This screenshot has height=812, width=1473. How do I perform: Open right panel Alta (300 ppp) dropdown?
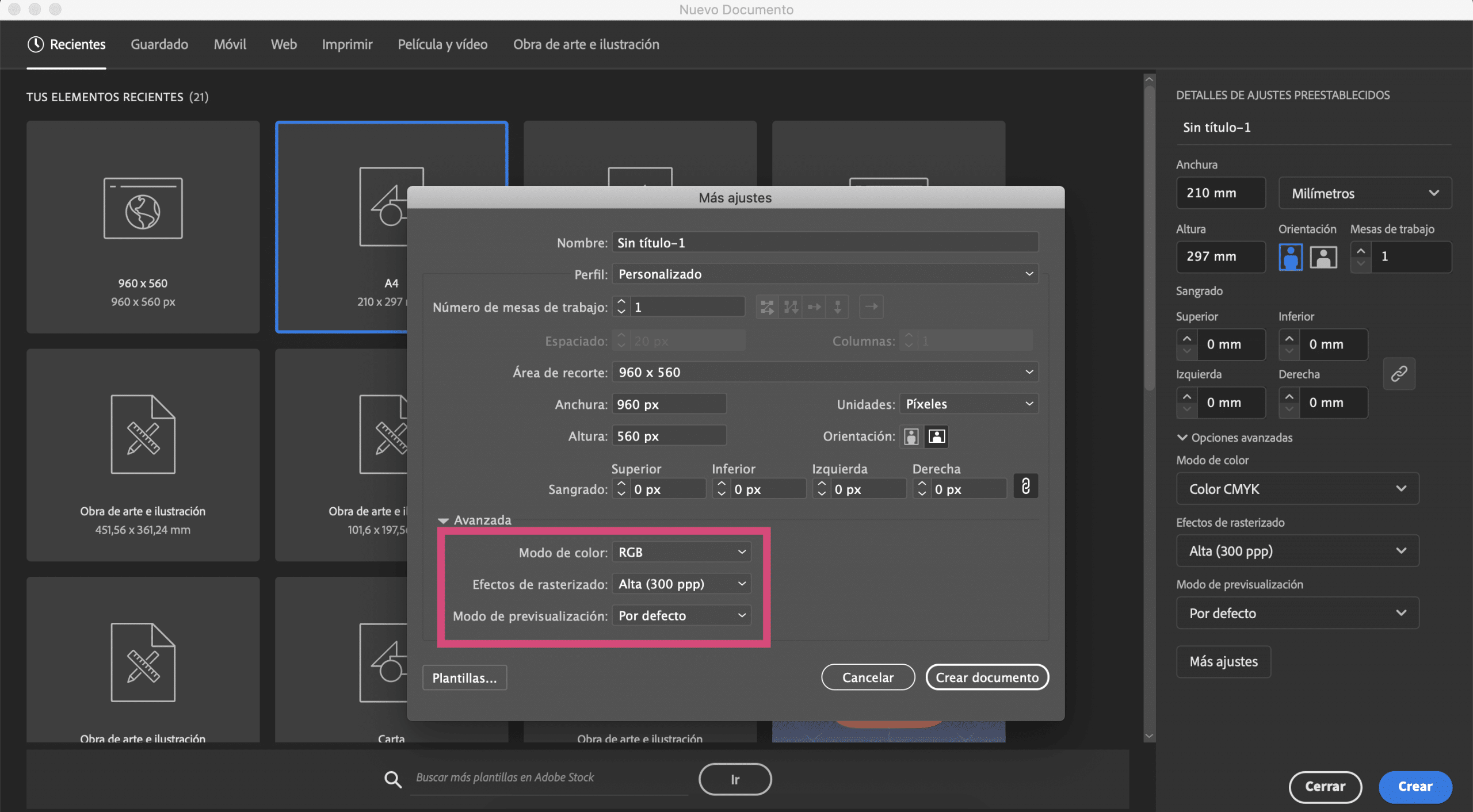click(x=1298, y=551)
